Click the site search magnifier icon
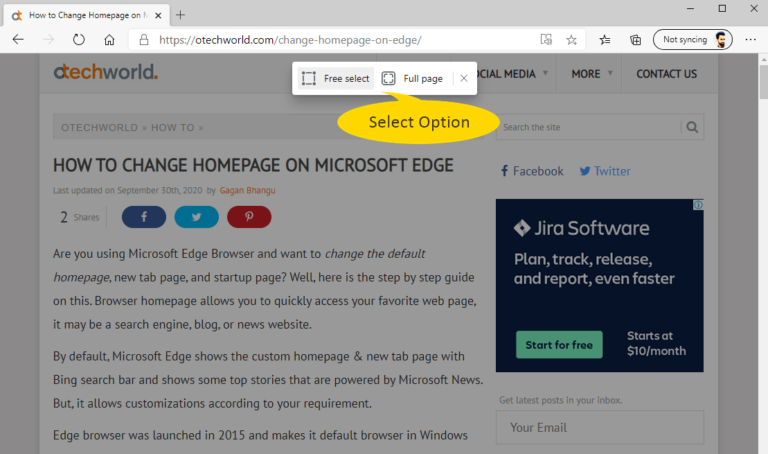This screenshot has width=768, height=454. tap(692, 127)
